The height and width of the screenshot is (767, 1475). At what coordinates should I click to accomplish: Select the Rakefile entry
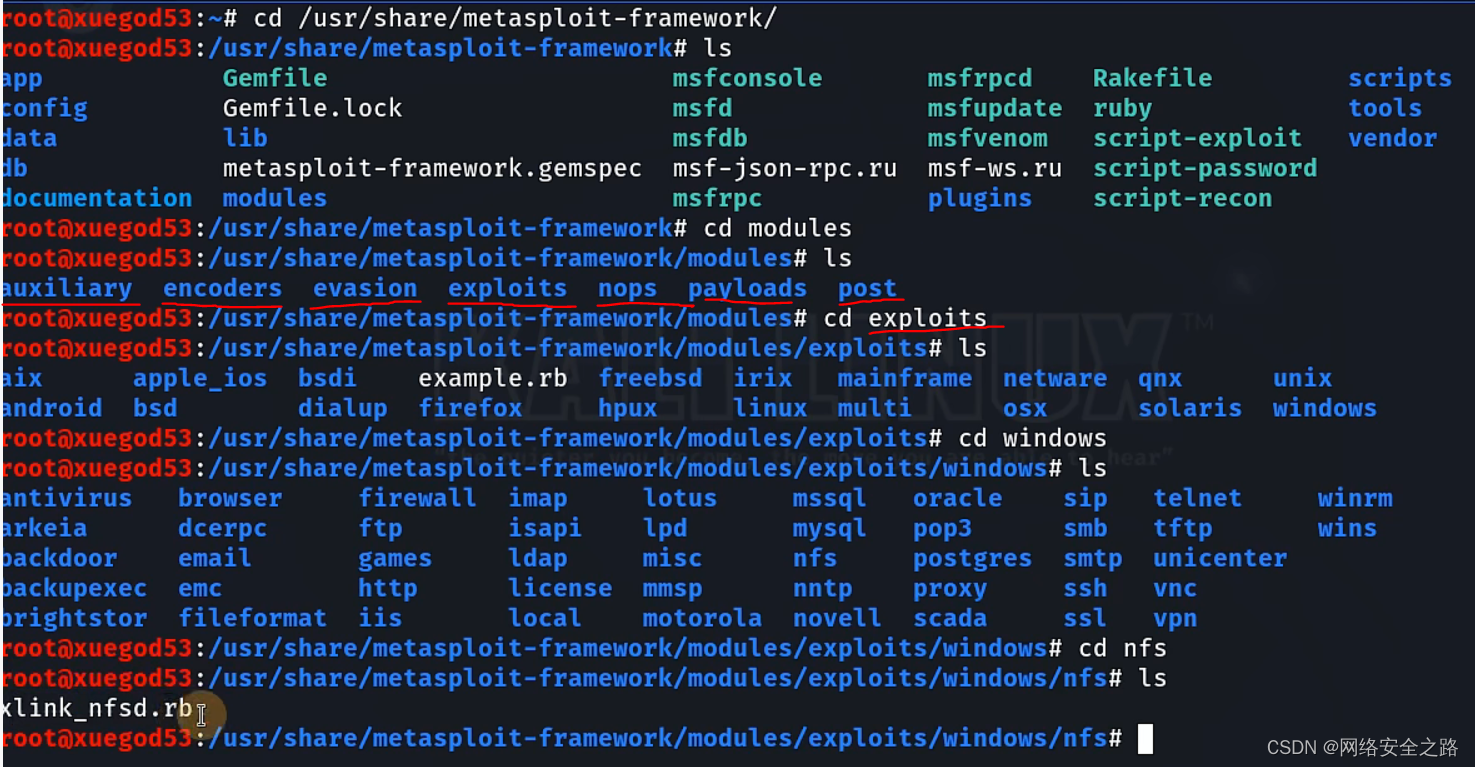[x=1151, y=77]
